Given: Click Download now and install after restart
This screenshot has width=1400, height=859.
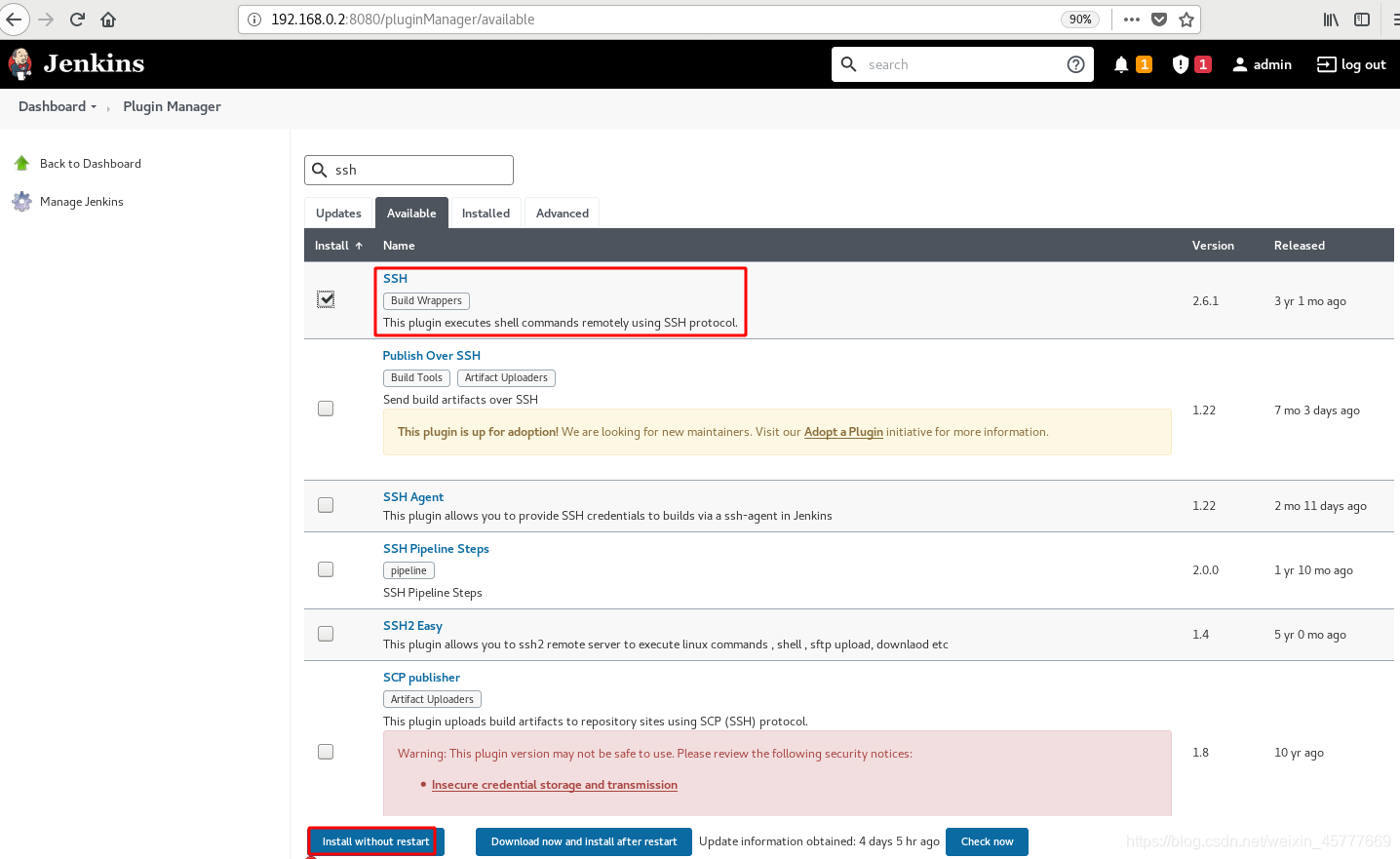Looking at the screenshot, I should coord(584,841).
